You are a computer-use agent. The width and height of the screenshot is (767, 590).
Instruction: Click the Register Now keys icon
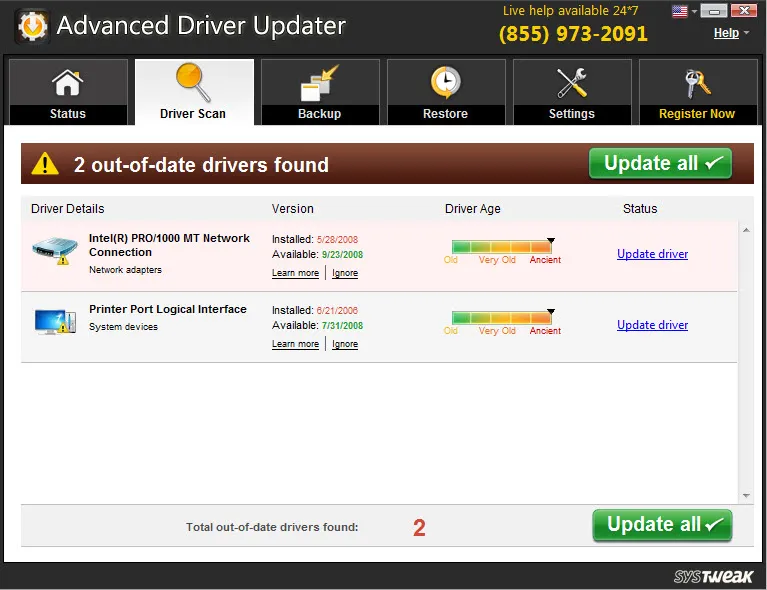pos(697,83)
